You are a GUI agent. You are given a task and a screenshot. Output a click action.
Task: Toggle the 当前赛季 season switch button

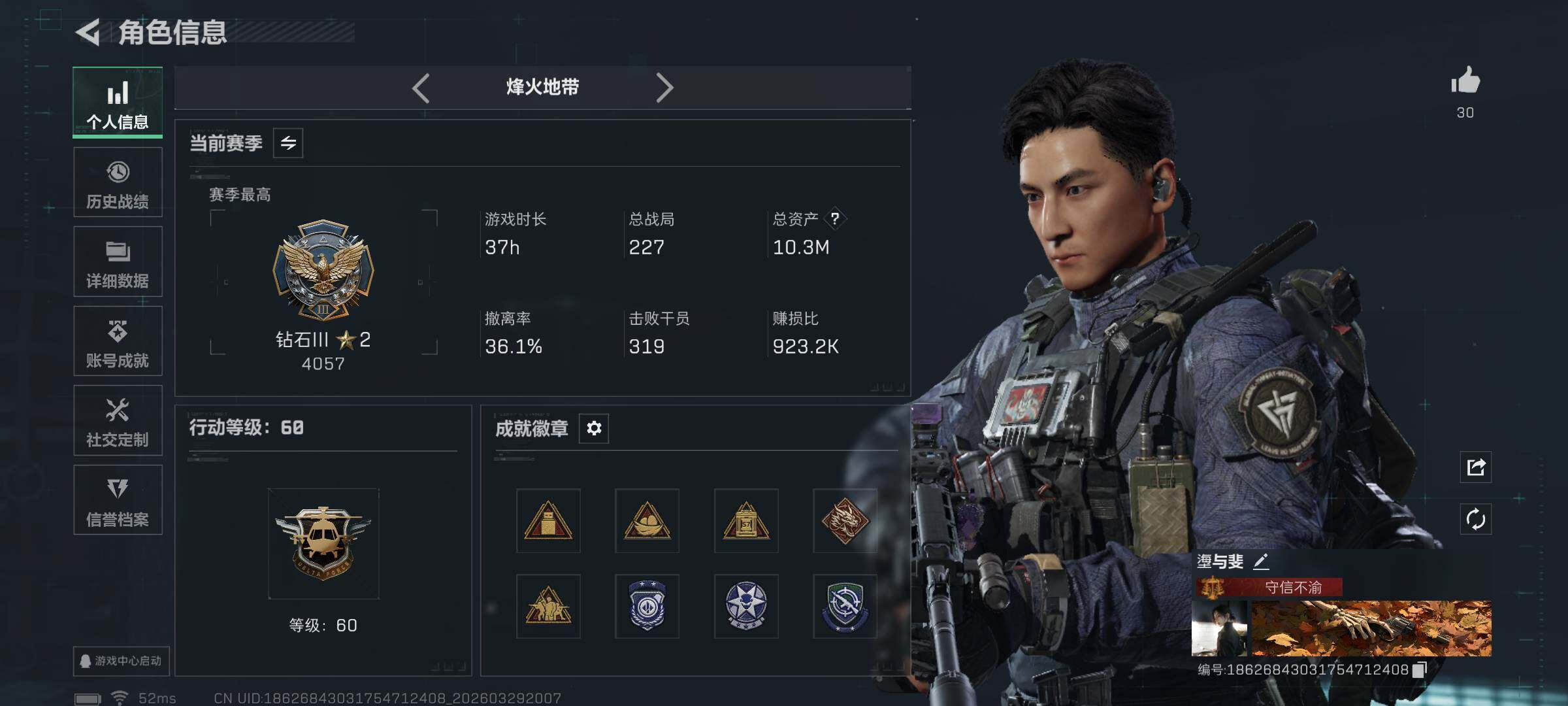coord(288,143)
